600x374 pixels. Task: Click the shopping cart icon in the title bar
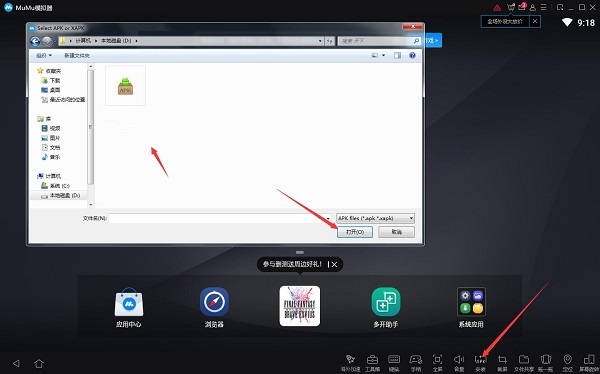[x=510, y=7]
